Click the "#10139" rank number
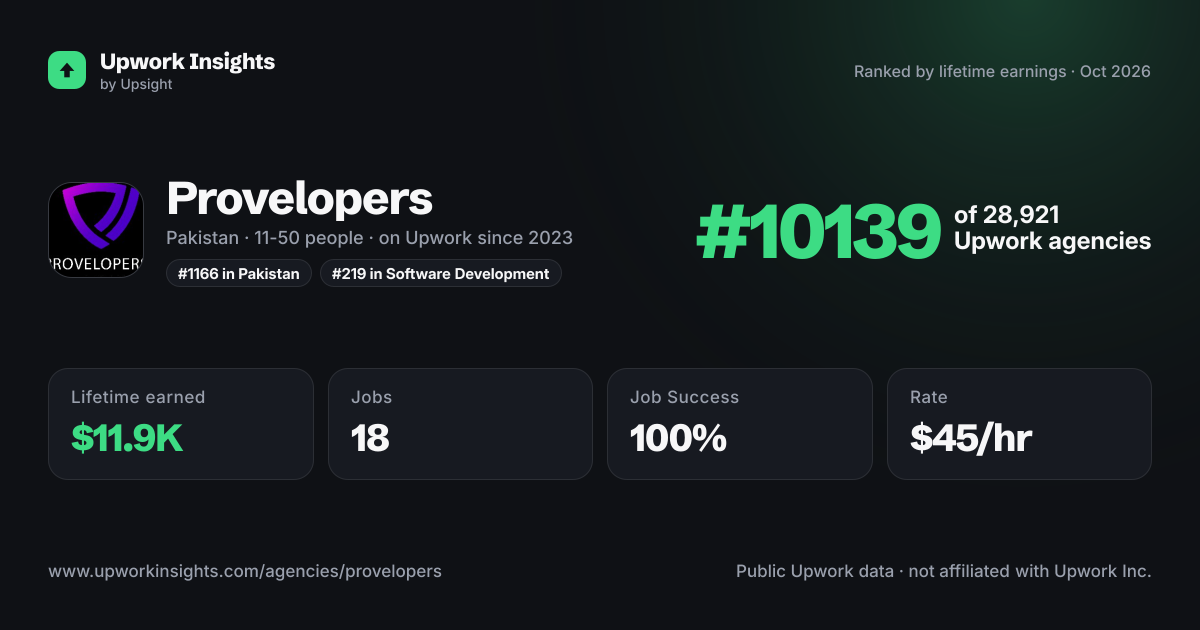Viewport: 1200px width, 630px height. point(818,231)
